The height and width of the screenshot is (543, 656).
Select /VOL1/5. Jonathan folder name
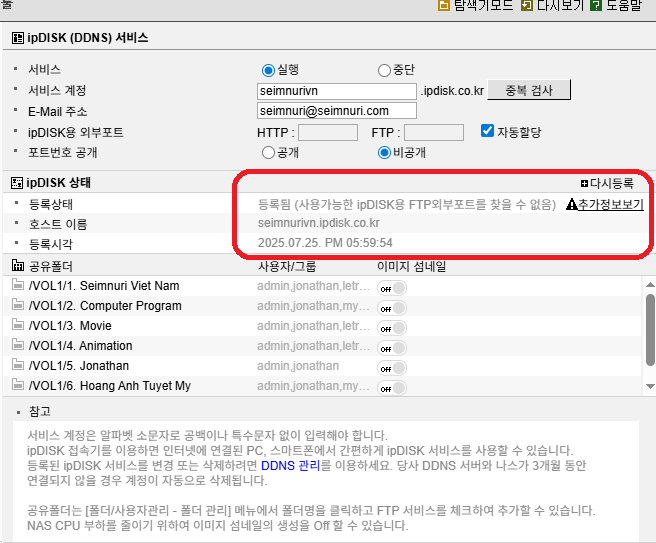pyautogui.click(x=79, y=366)
